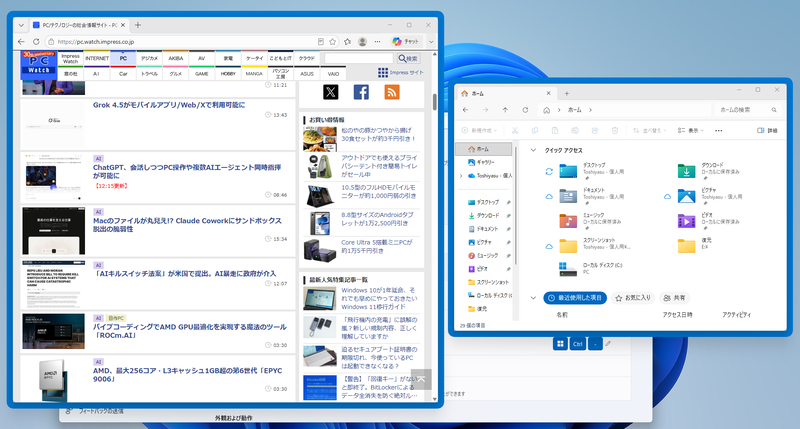Screen dimensions: 800x429
Task: Click the Windows key button below Explorer window
Action: point(560,344)
